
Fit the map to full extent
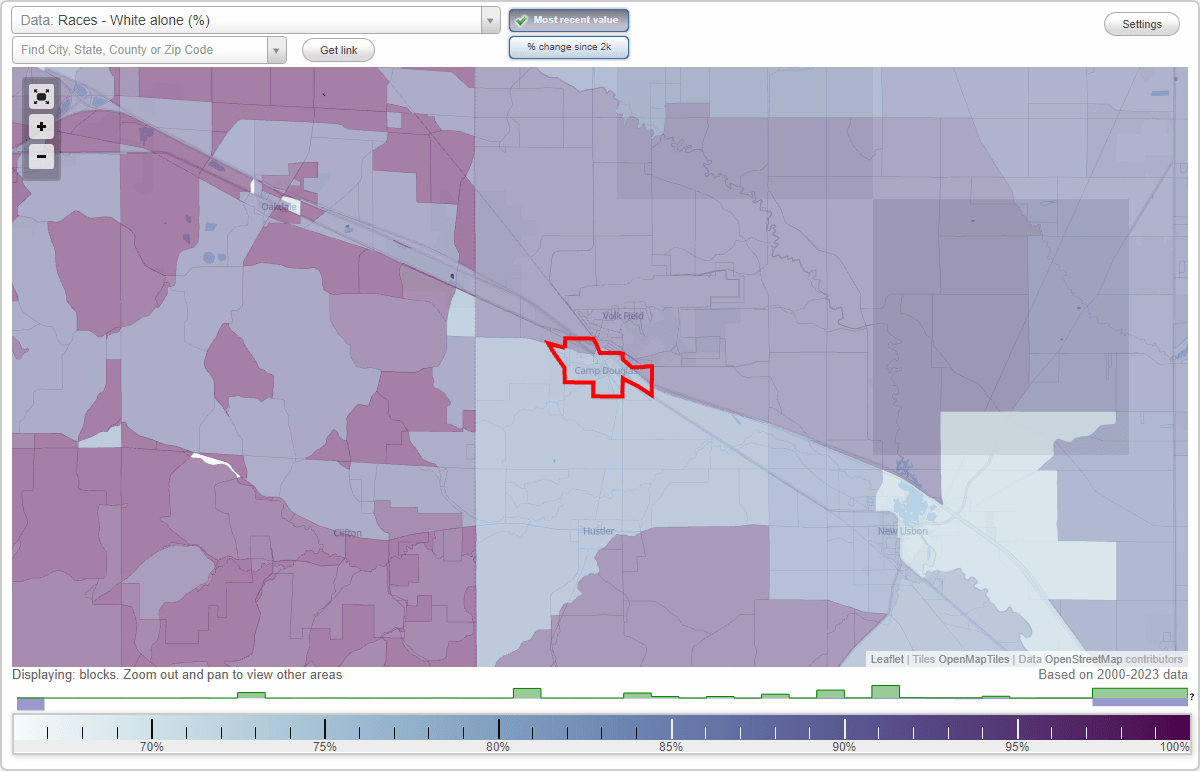[41, 96]
